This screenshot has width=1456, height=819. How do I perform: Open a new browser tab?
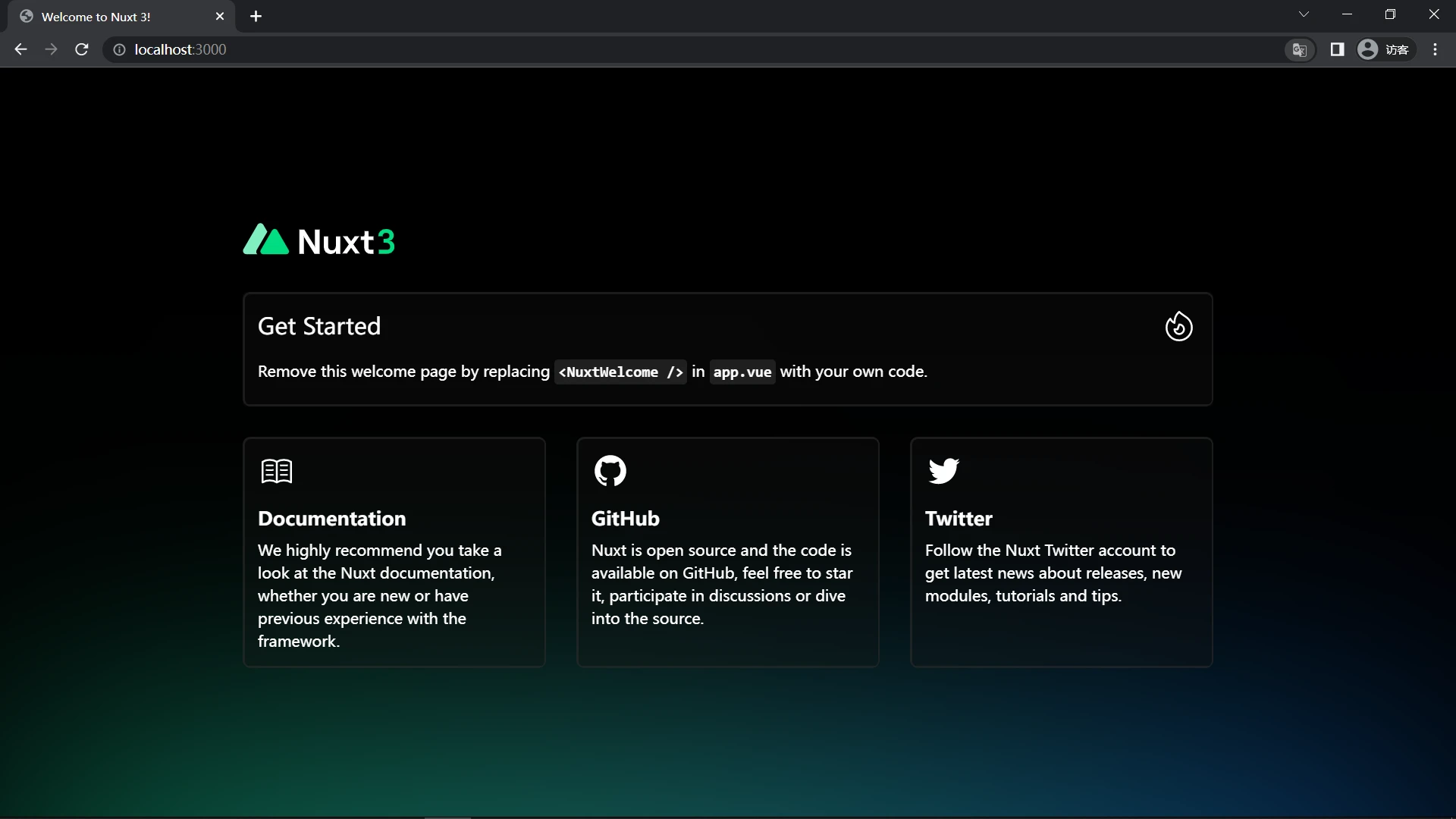click(x=256, y=17)
